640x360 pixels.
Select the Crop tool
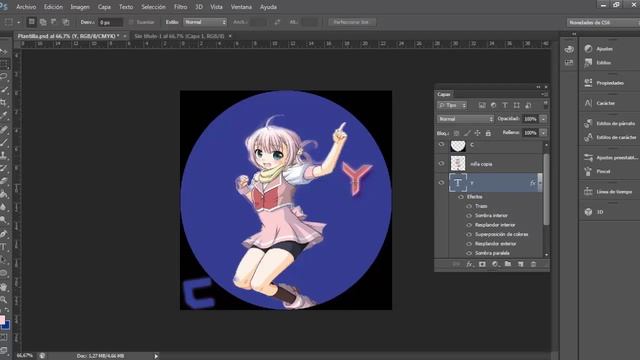(4, 102)
